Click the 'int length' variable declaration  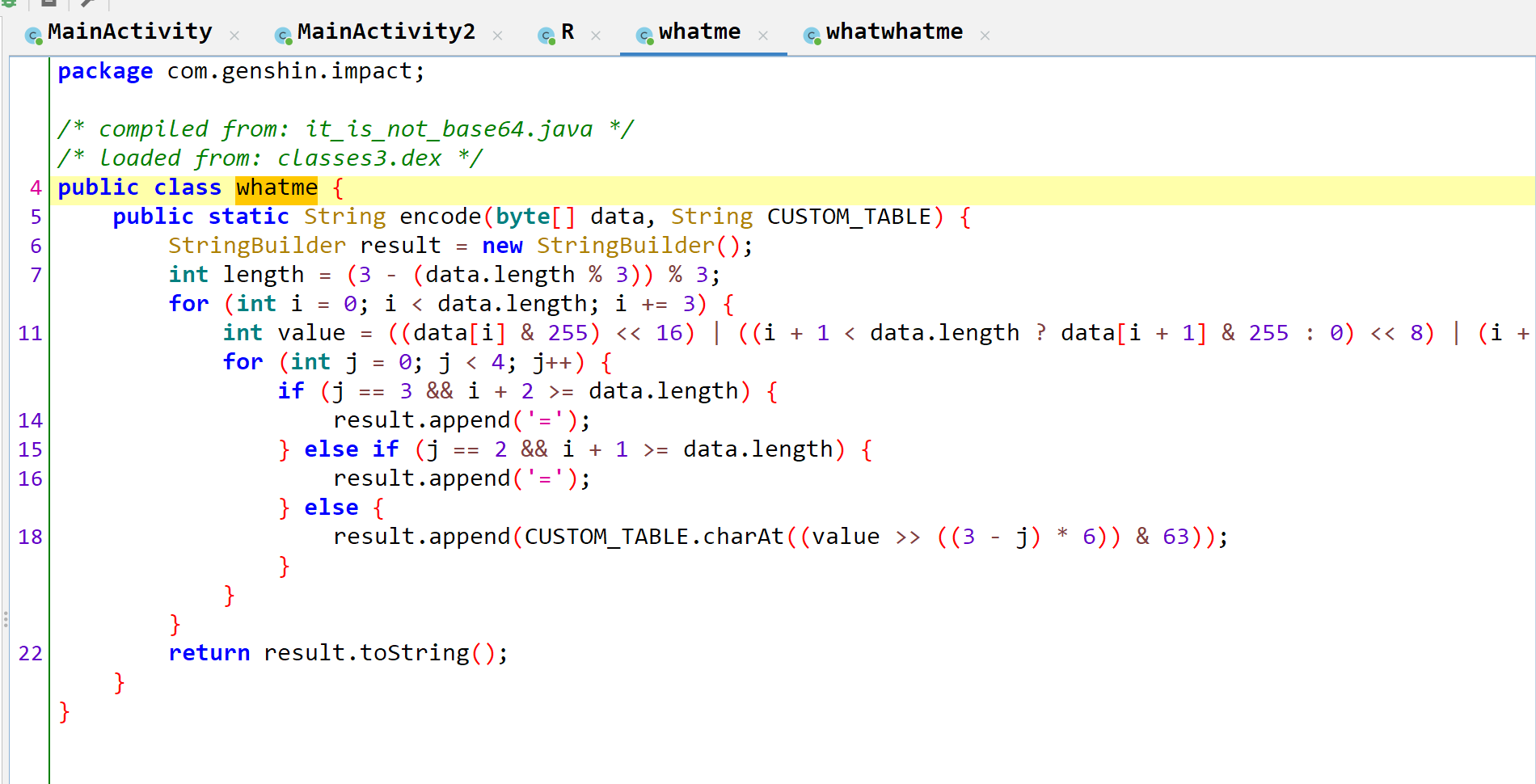click(236, 276)
